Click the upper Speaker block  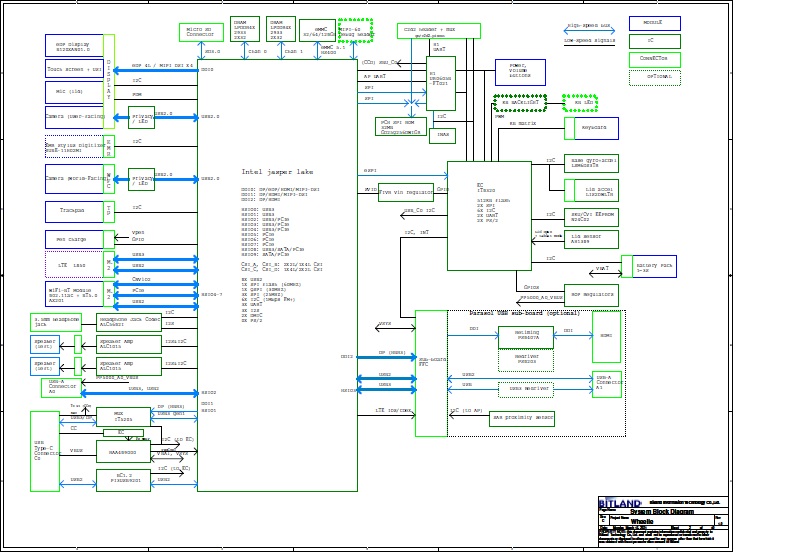(x=45, y=344)
